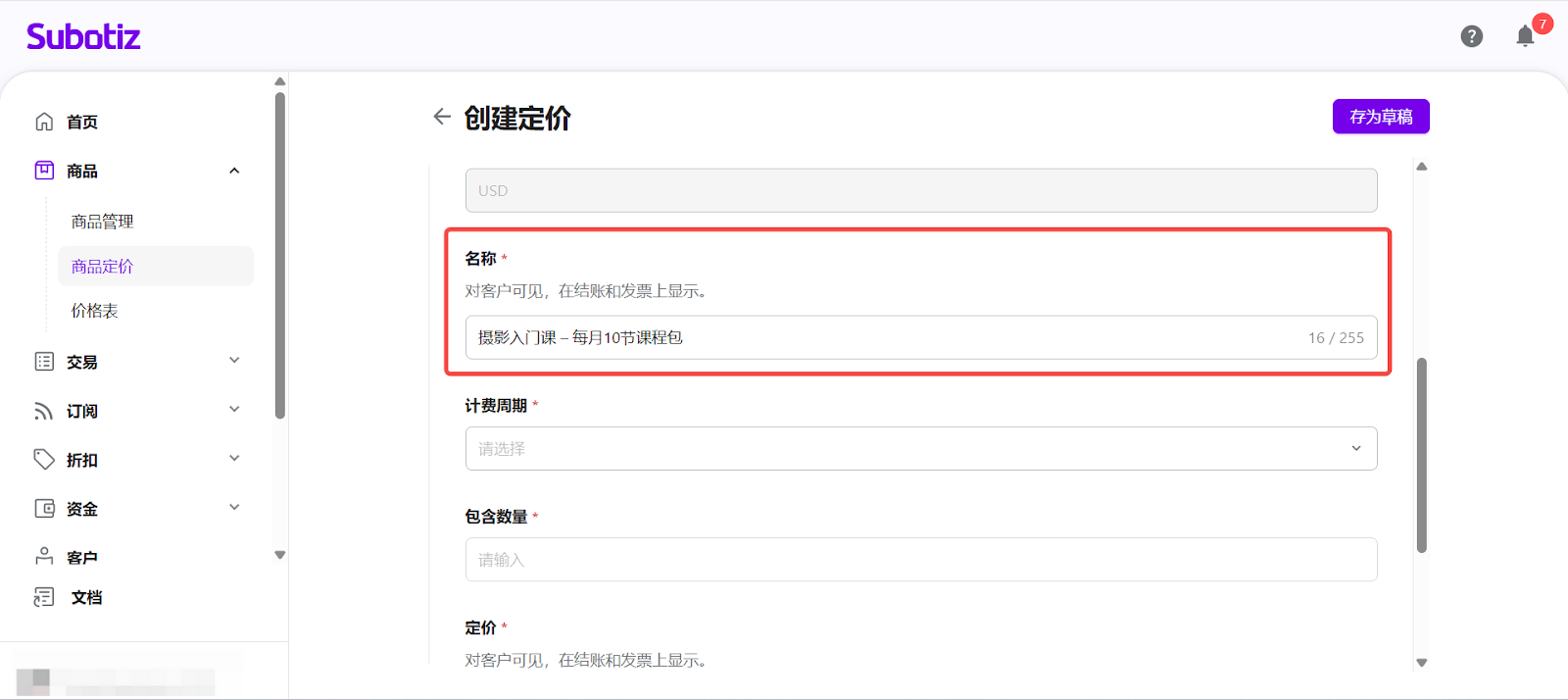This screenshot has width=1568, height=700.
Task: Click the 客户 person icon
Action: [x=44, y=557]
